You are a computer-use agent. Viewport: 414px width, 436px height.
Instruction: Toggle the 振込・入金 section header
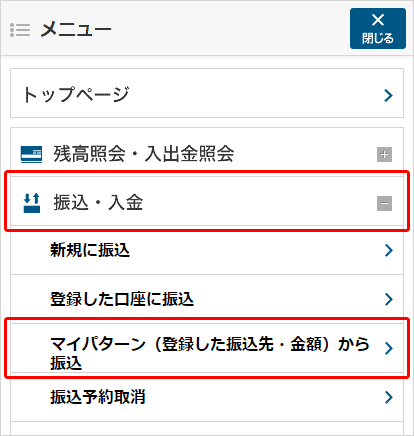207,201
